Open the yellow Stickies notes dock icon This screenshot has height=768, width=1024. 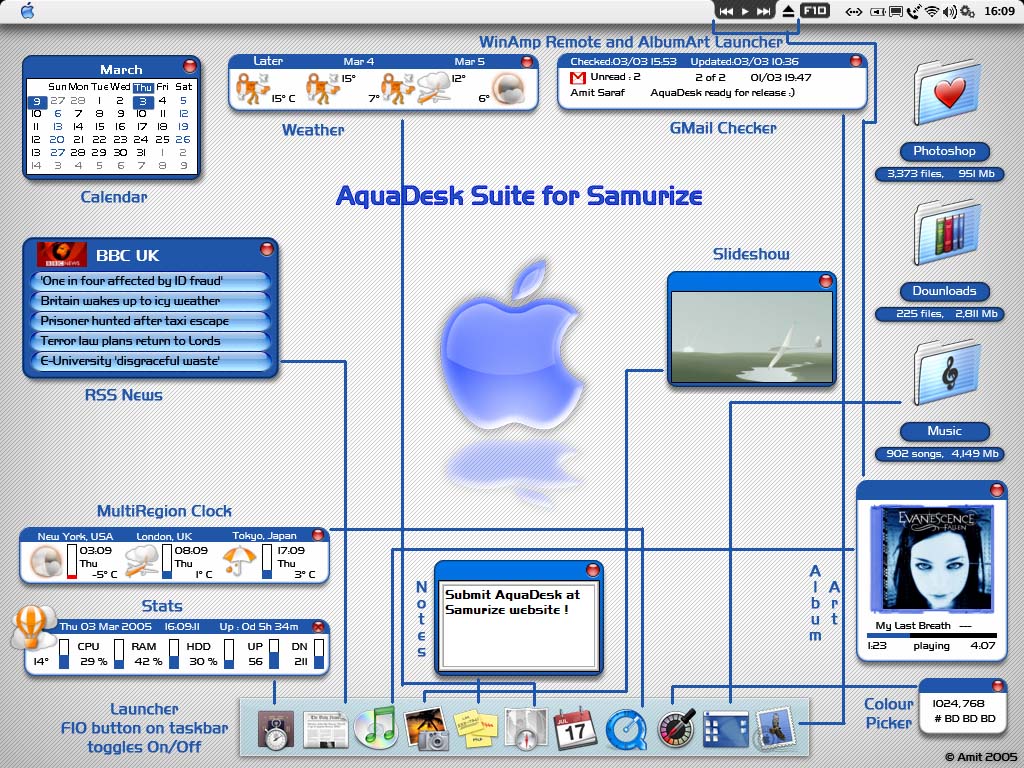pos(476,729)
